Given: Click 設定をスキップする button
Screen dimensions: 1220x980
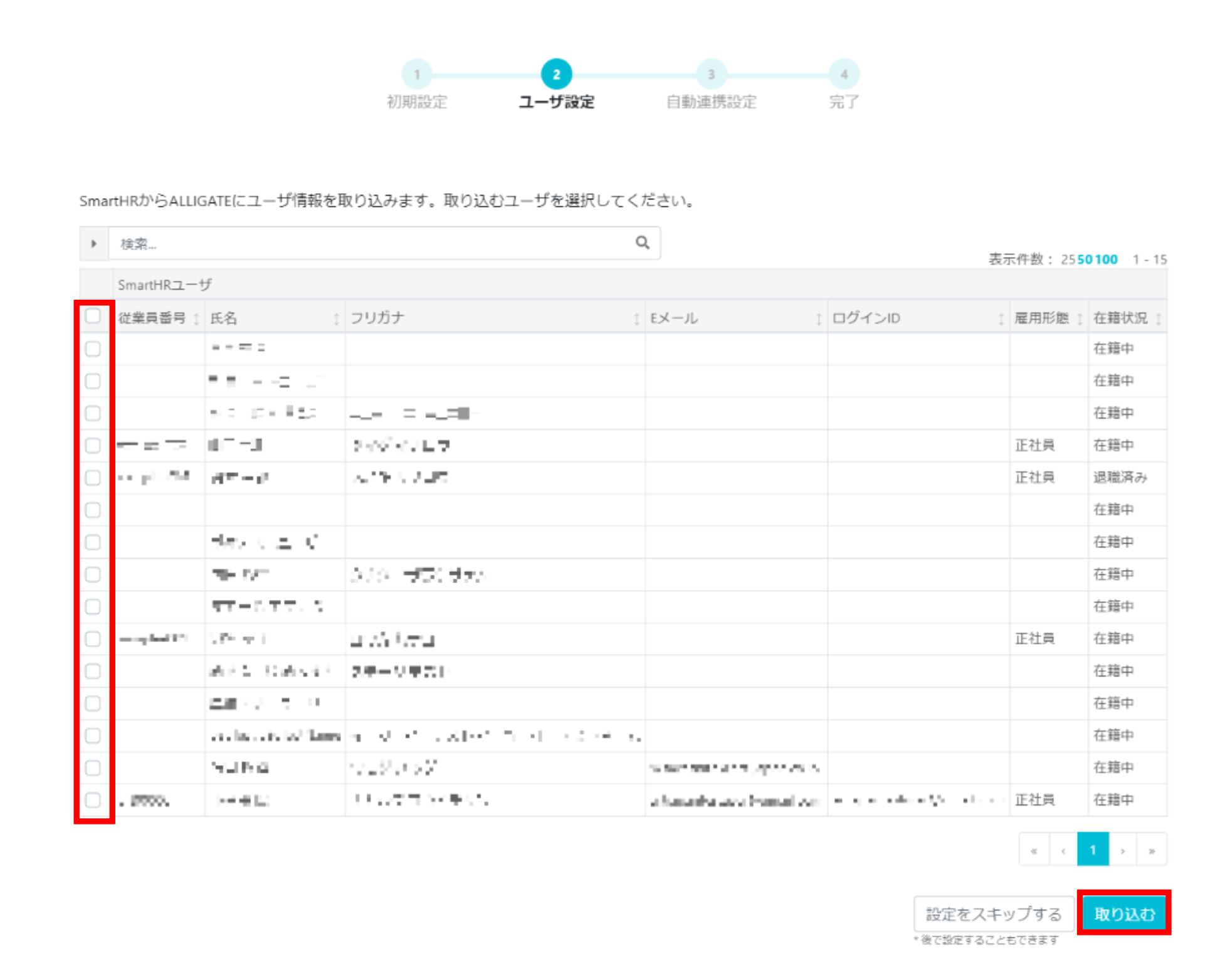Looking at the screenshot, I should (x=994, y=914).
